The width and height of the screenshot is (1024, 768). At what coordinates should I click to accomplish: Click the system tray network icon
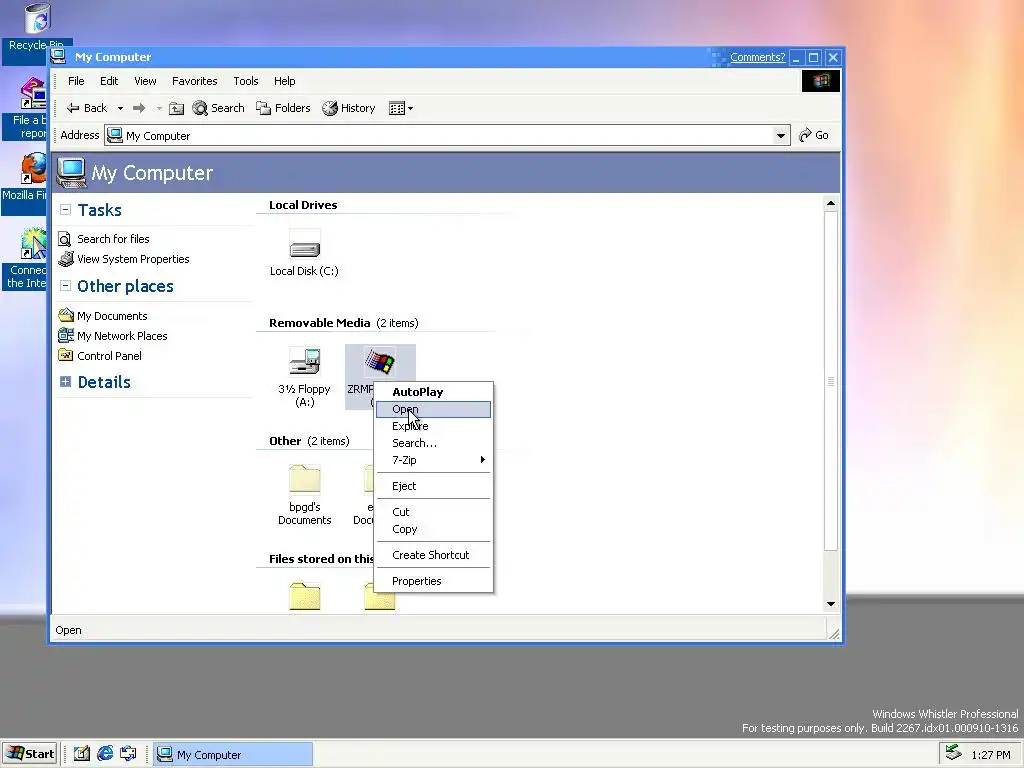pyautogui.click(x=953, y=754)
